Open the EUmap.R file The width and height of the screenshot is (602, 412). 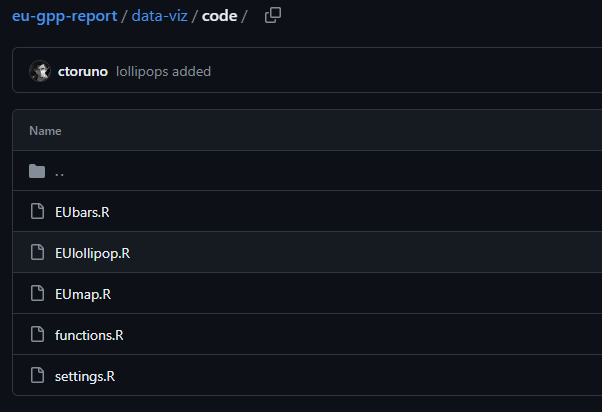(x=83, y=295)
